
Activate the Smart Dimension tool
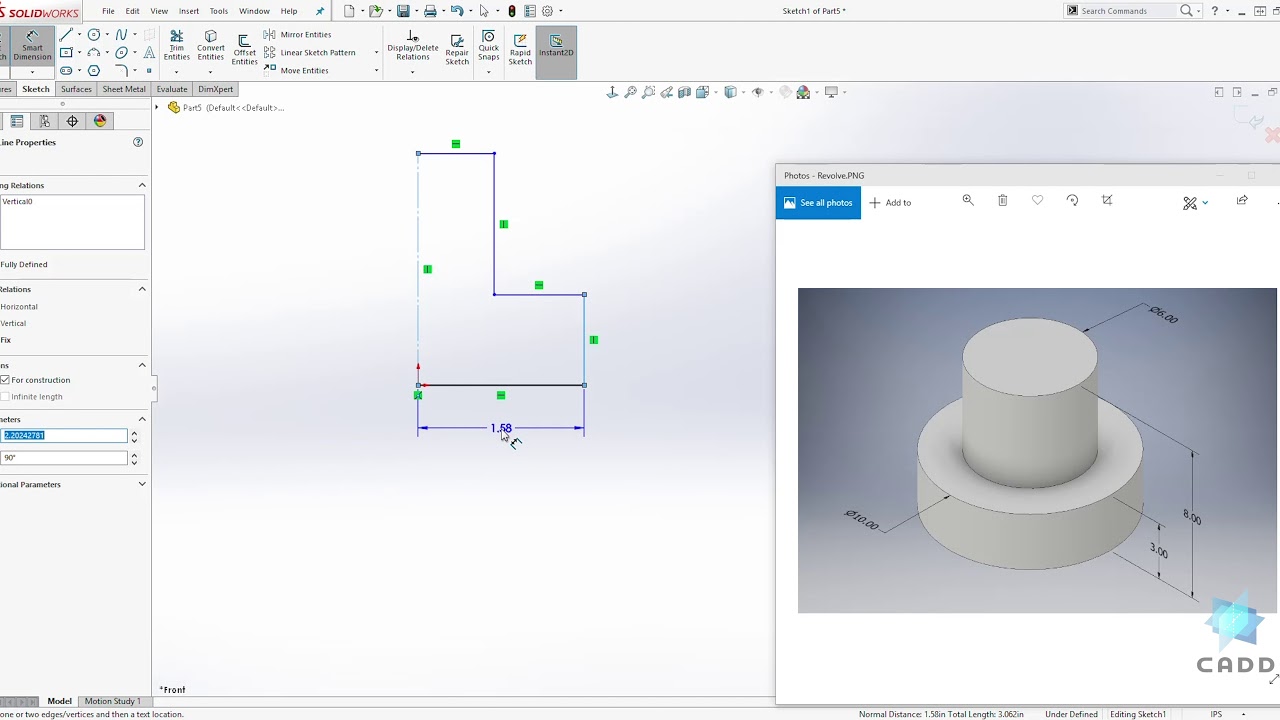[32, 47]
